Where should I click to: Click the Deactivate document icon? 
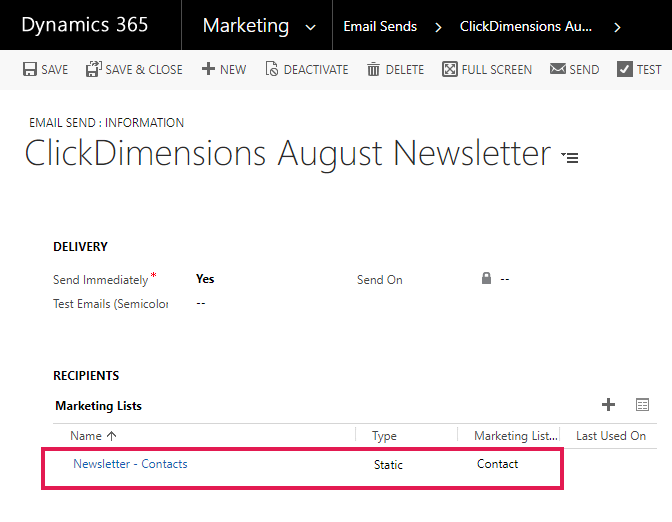pos(272,69)
